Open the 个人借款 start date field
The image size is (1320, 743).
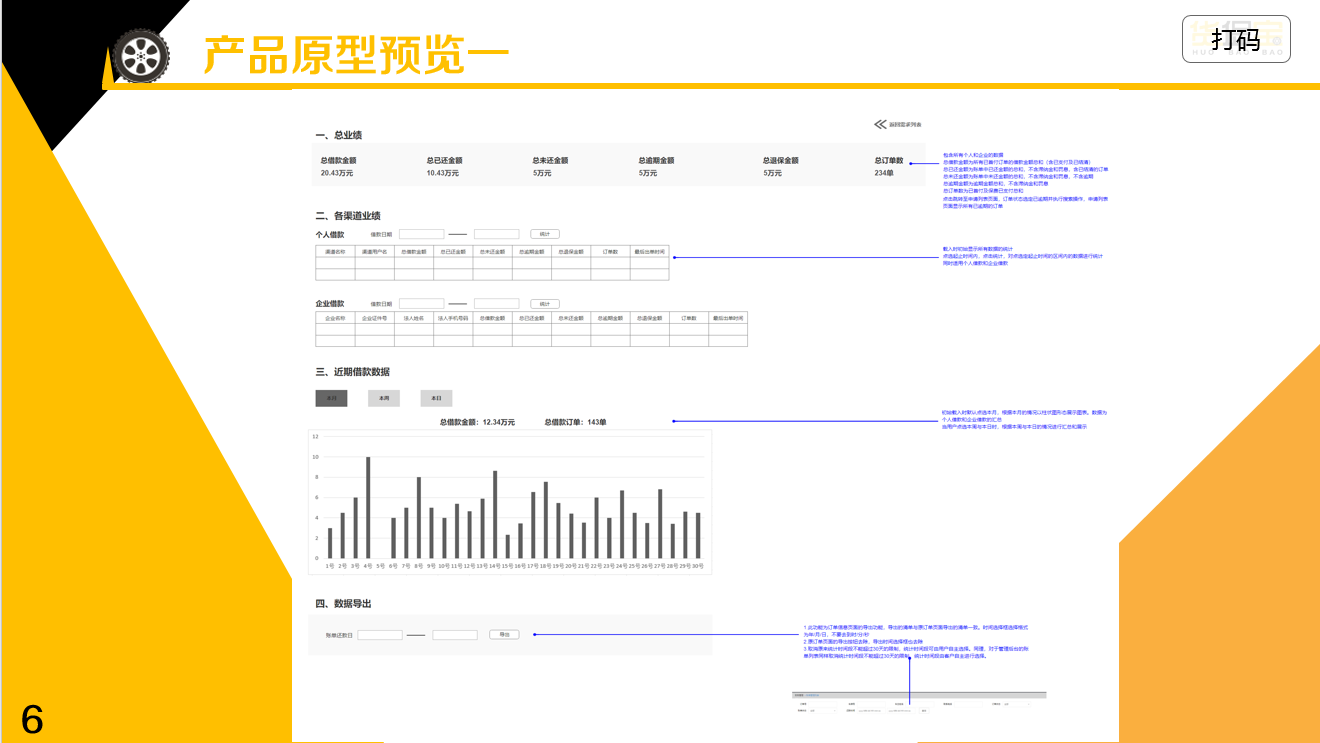pyautogui.click(x=421, y=234)
